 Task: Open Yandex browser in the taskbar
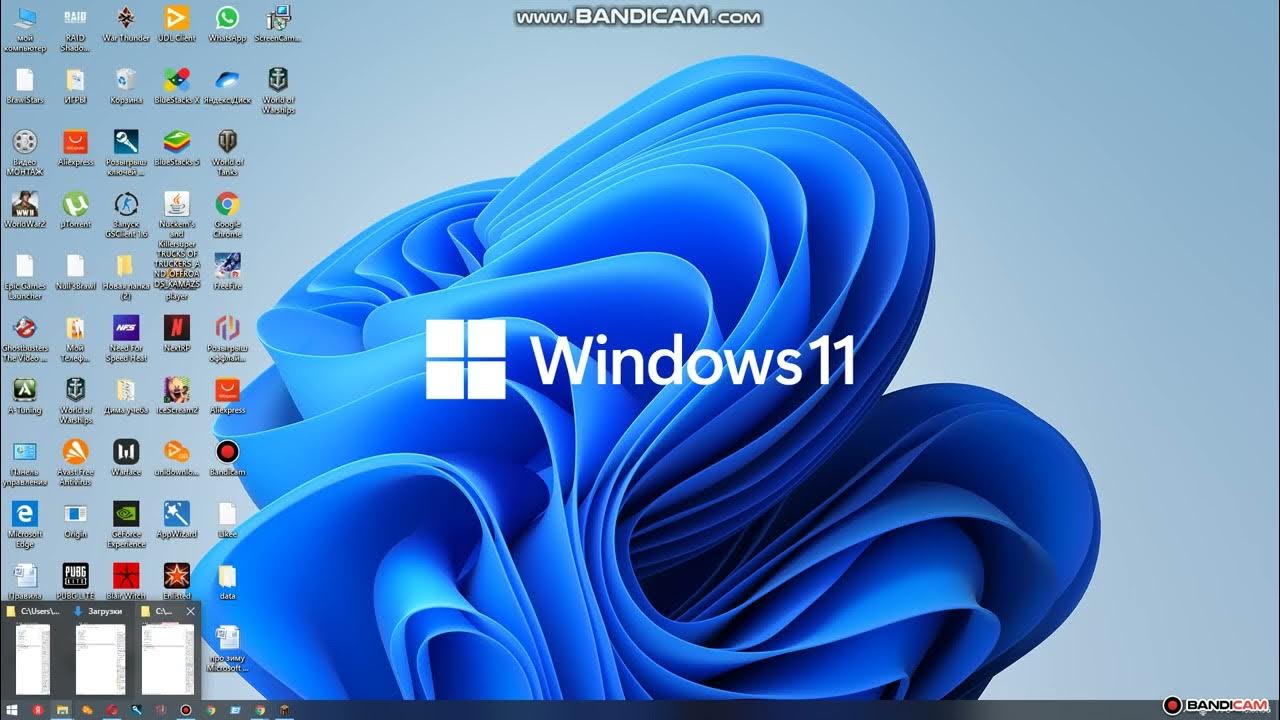[37, 710]
